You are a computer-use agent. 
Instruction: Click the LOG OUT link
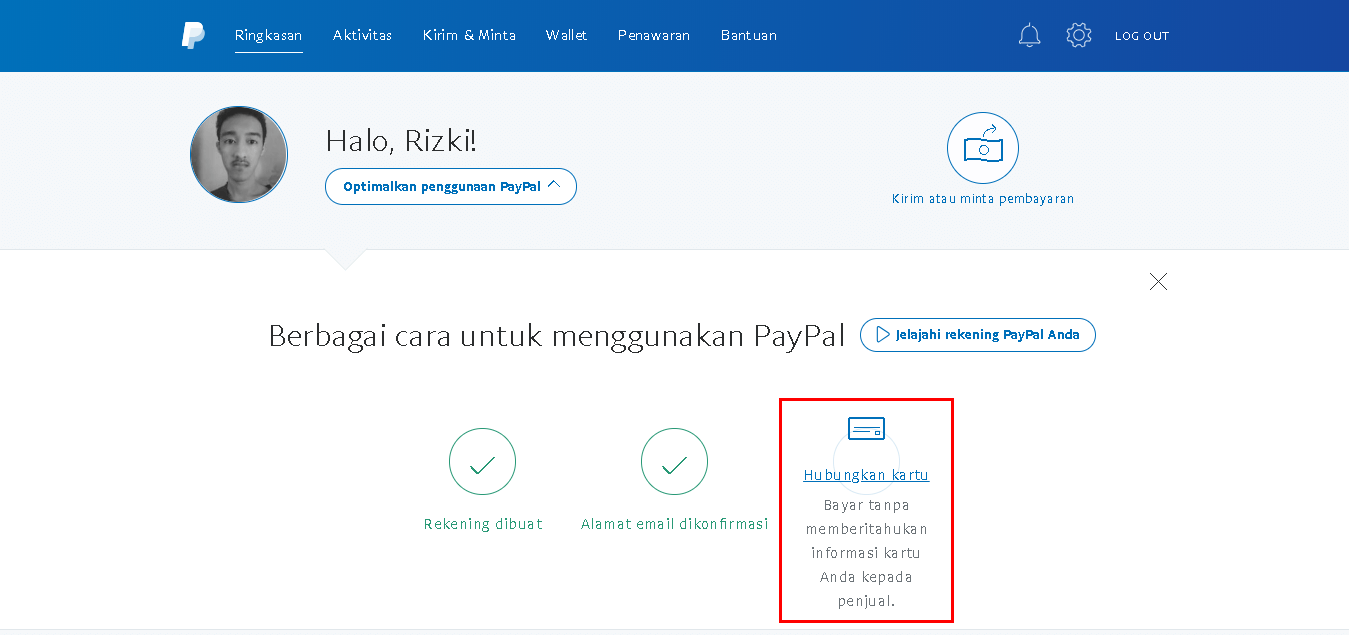1142,36
